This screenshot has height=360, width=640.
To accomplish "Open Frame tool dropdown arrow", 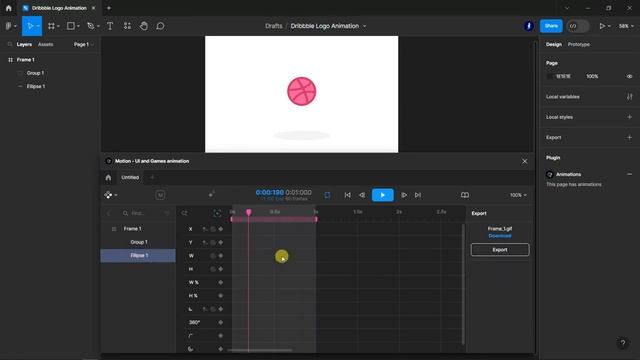I will click(58, 26).
